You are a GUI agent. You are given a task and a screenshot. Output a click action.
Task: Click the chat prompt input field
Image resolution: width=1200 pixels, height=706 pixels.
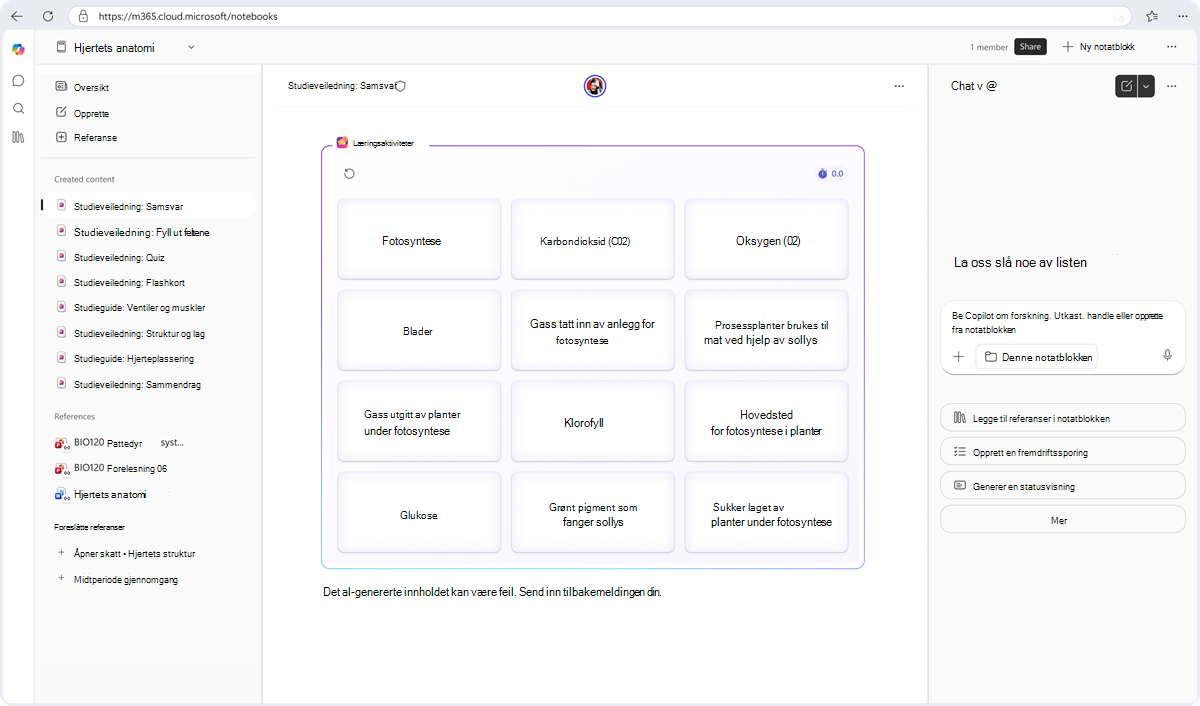click(1062, 321)
